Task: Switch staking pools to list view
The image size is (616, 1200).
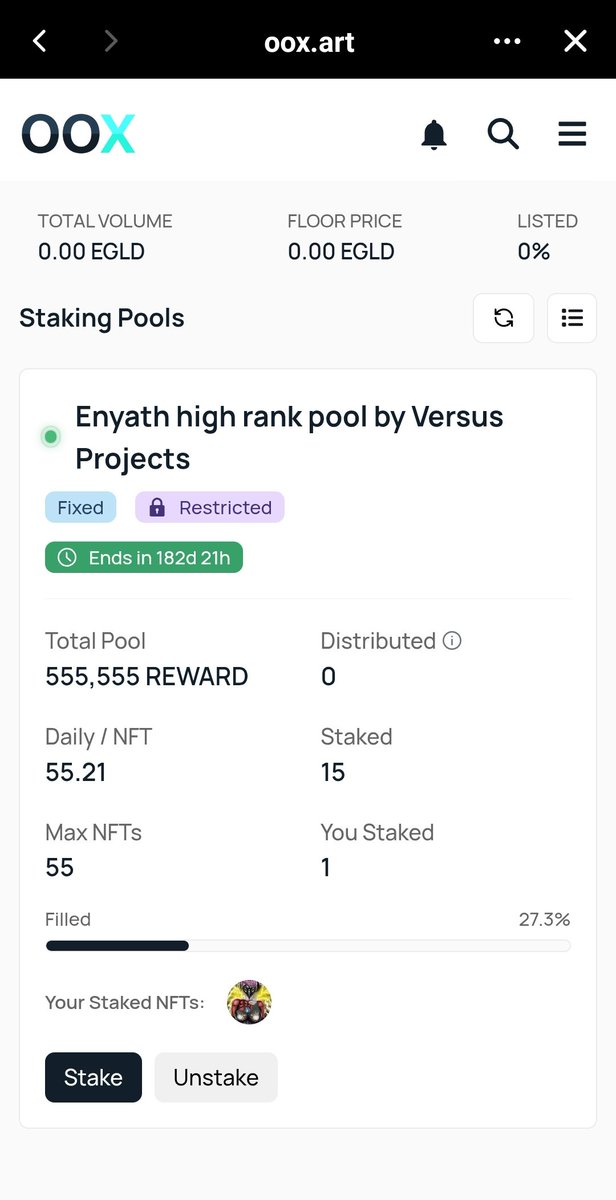Action: coord(572,318)
